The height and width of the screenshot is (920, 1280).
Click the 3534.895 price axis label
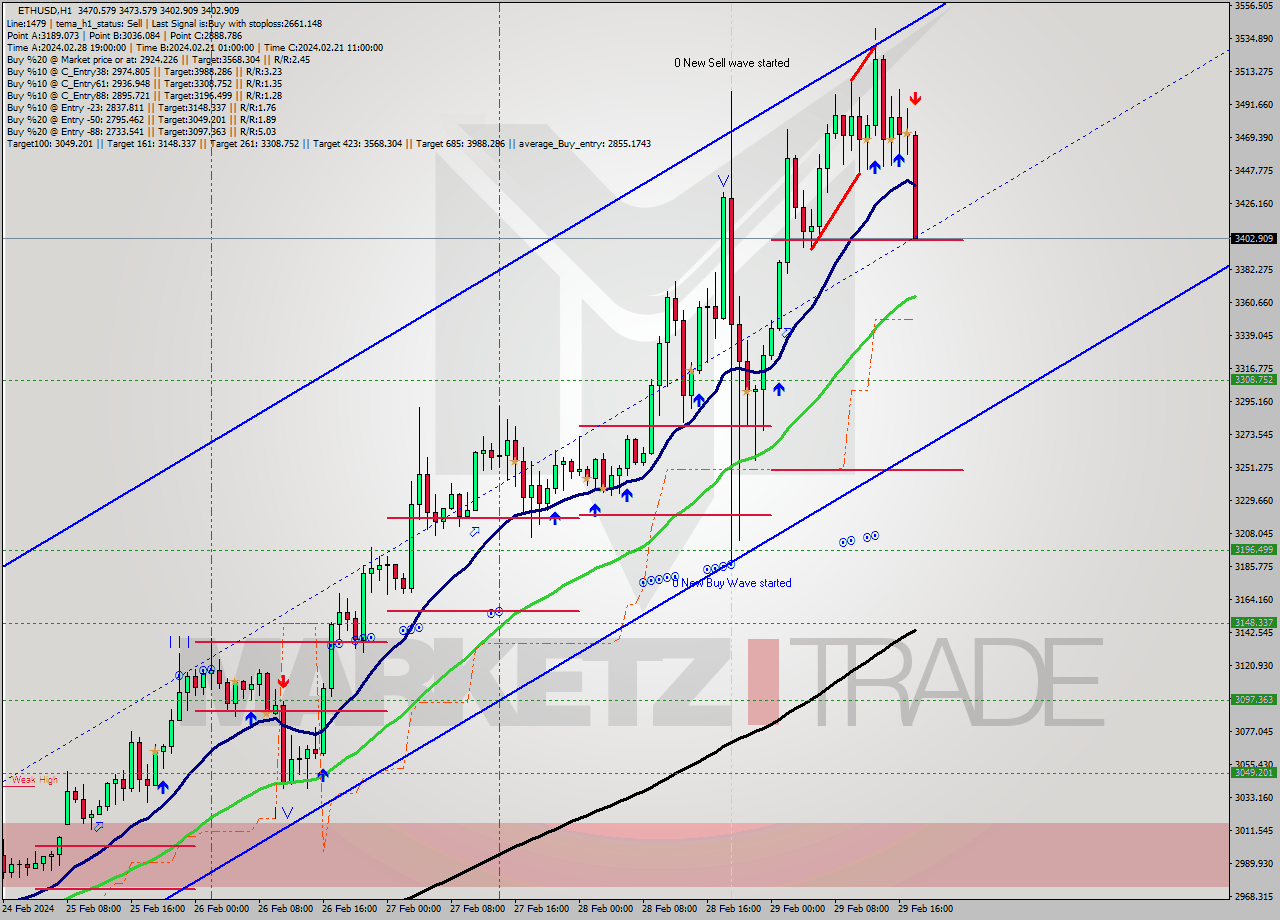click(1254, 39)
